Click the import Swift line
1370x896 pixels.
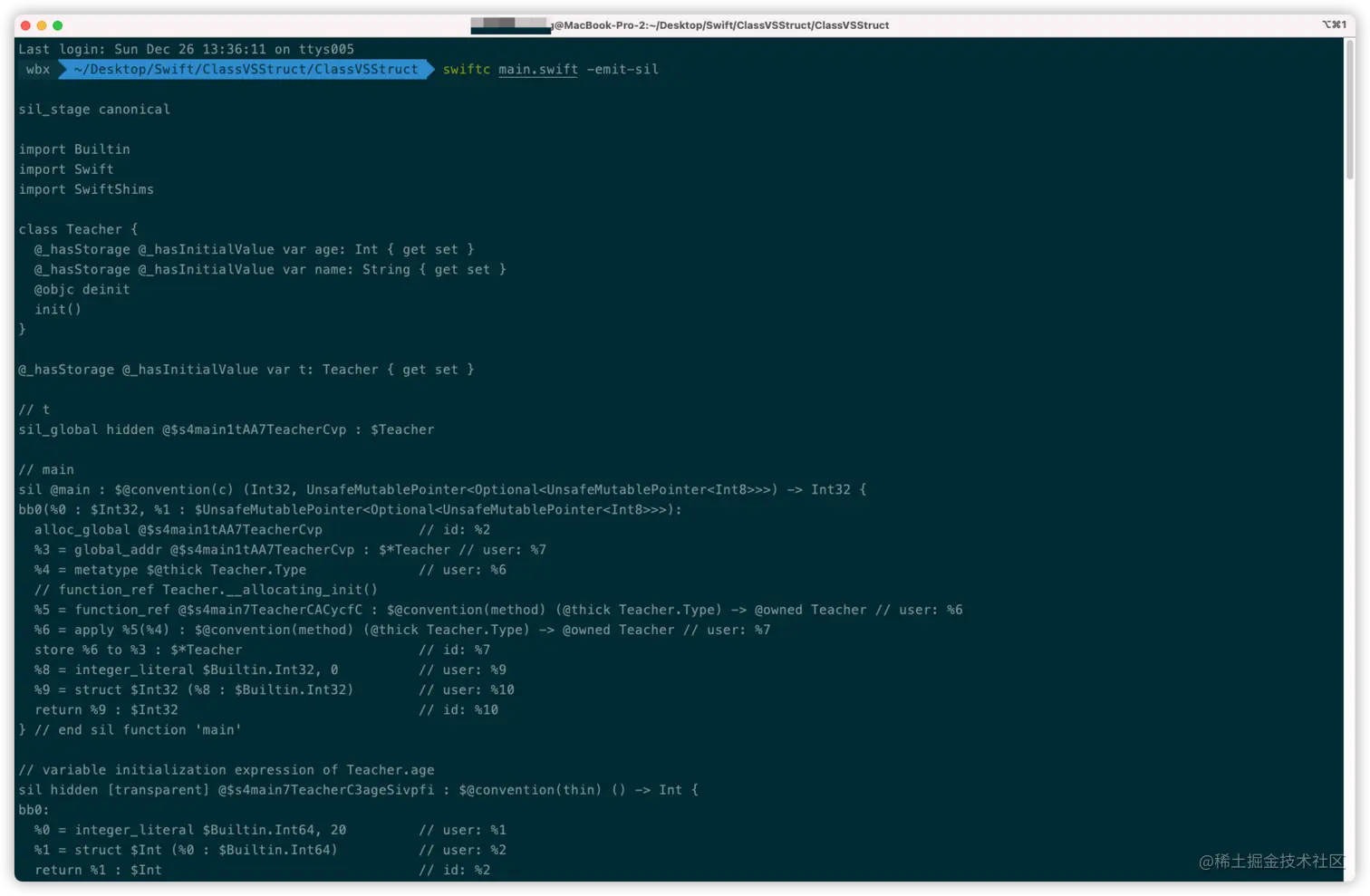(x=66, y=169)
